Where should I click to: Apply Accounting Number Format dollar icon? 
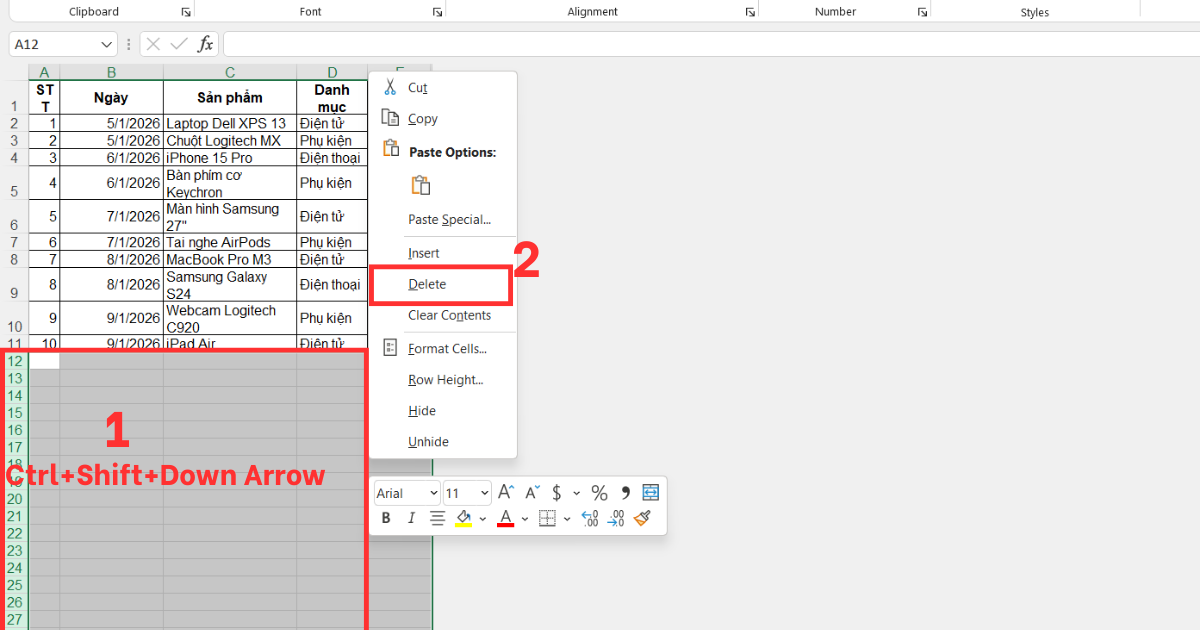(x=557, y=493)
